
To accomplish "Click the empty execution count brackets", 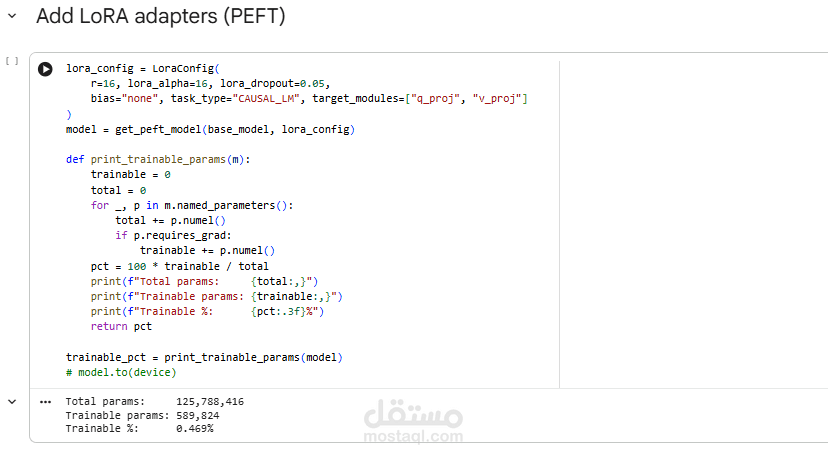I will [12, 61].
